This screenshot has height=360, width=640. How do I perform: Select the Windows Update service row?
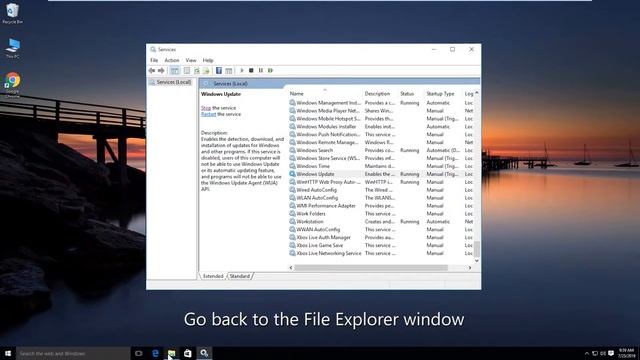(x=380, y=174)
